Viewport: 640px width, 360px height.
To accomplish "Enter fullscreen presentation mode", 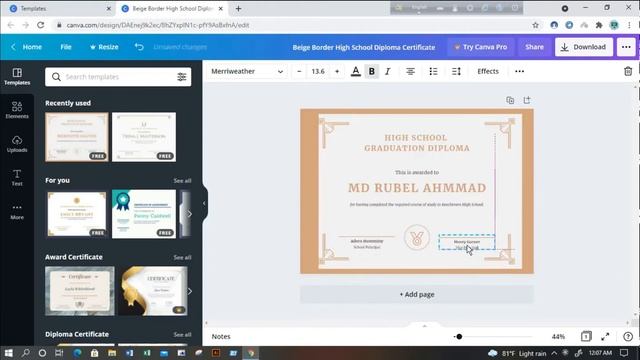I will [605, 336].
